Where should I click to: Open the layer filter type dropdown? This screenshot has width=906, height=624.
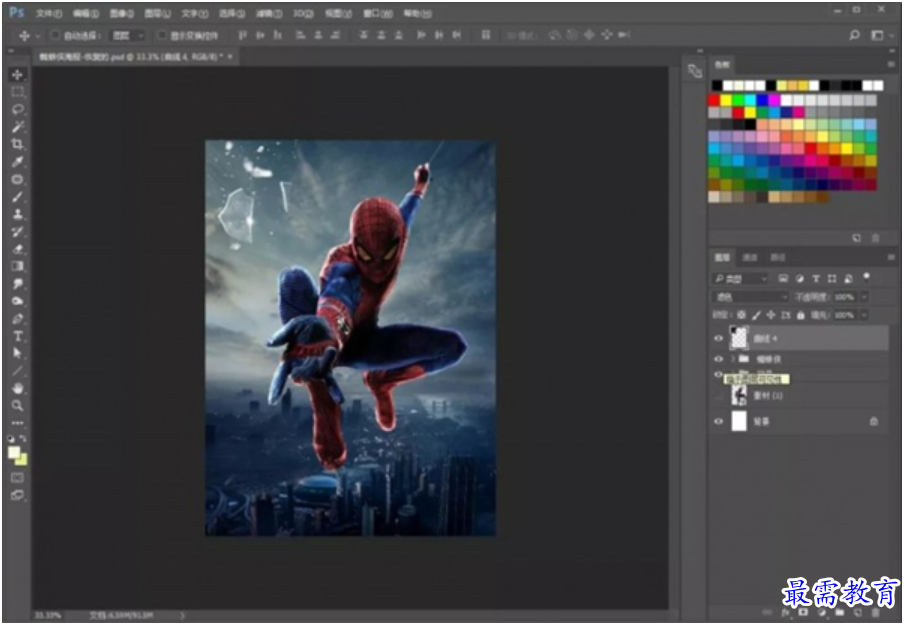click(740, 278)
